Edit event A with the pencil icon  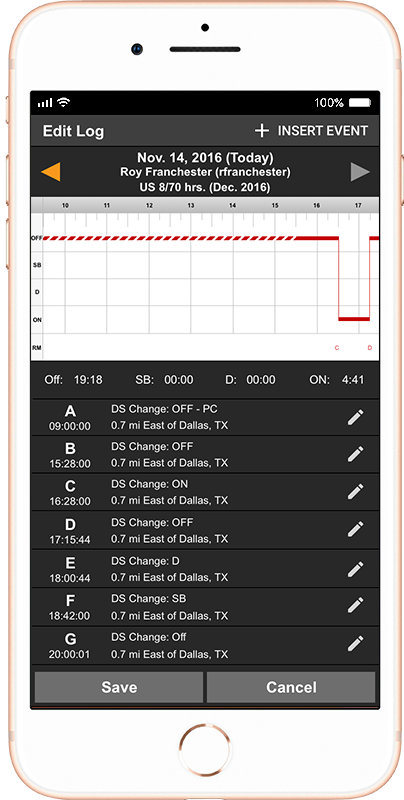pos(356,417)
